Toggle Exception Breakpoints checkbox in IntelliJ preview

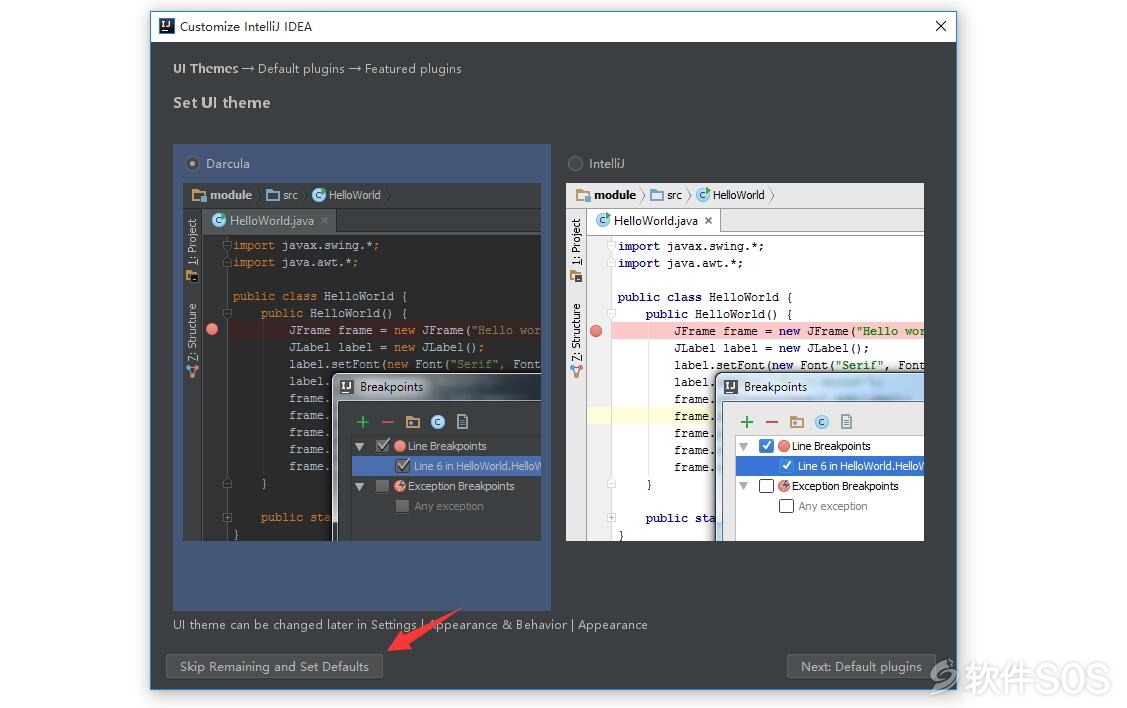click(766, 486)
